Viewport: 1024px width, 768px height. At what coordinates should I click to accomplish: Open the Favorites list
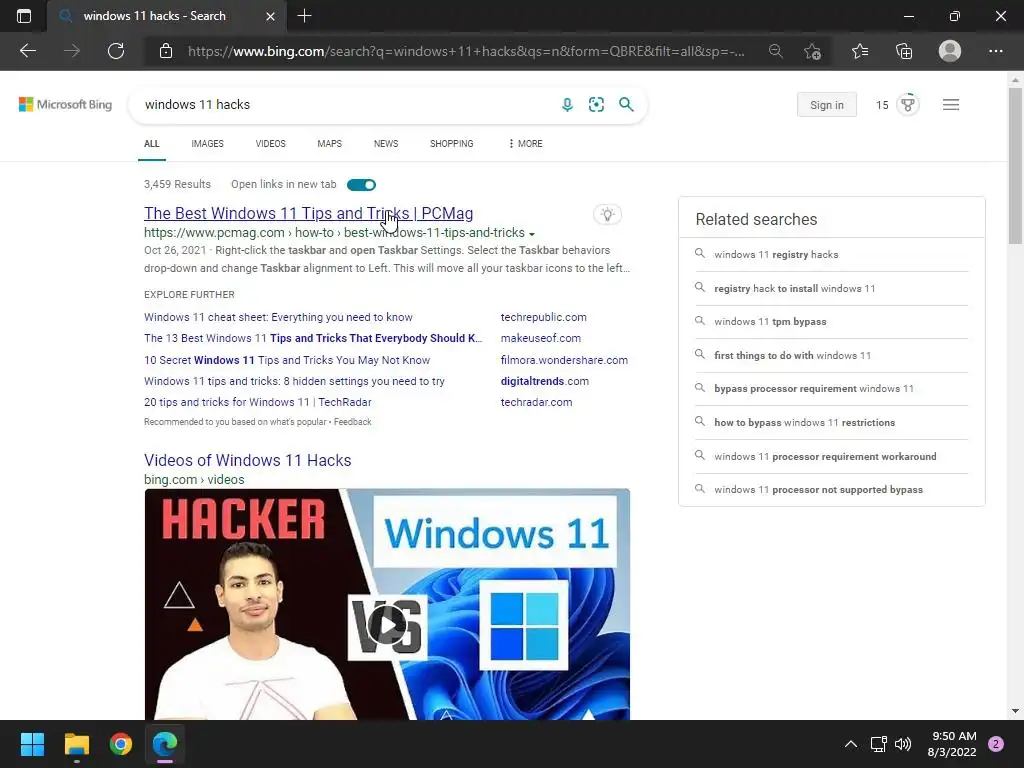pyautogui.click(x=860, y=51)
